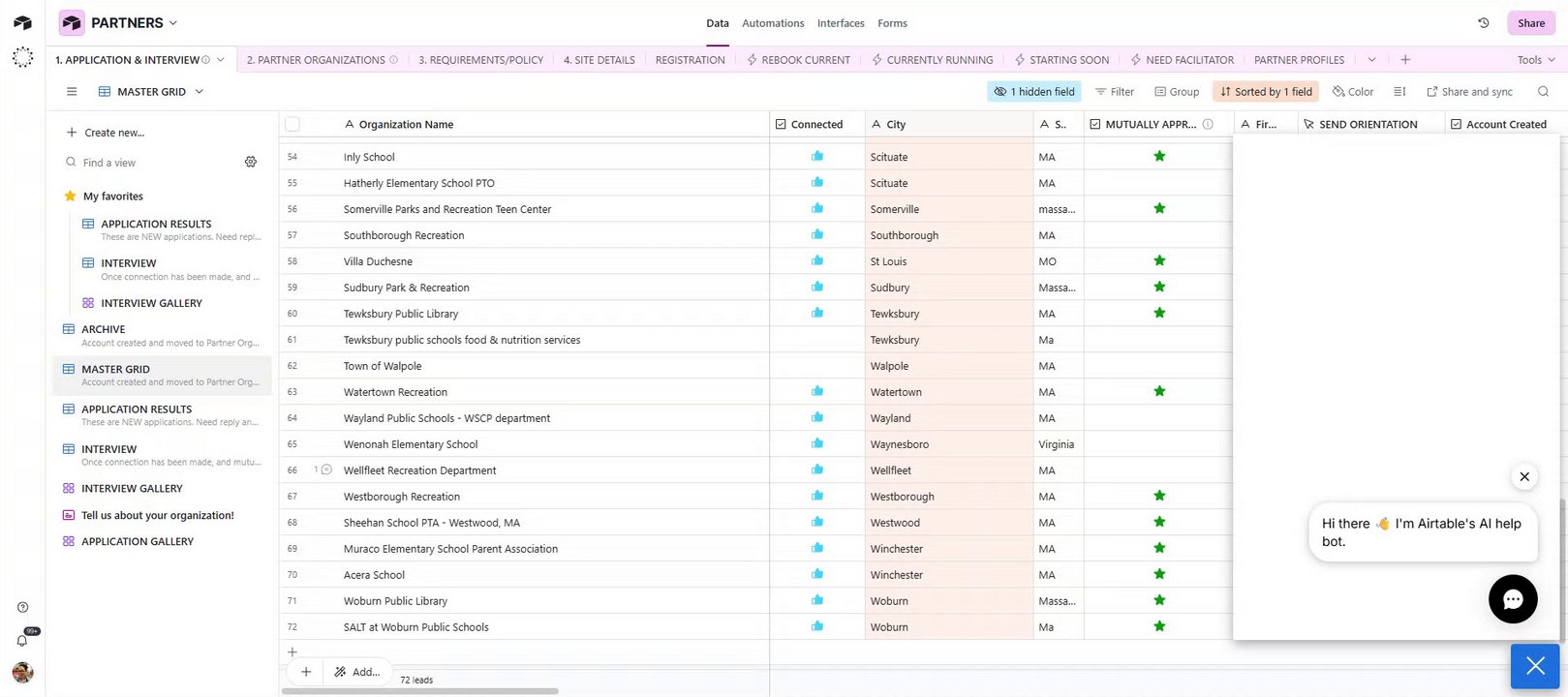
Task: Open the notifications bell
Action: coord(22,640)
